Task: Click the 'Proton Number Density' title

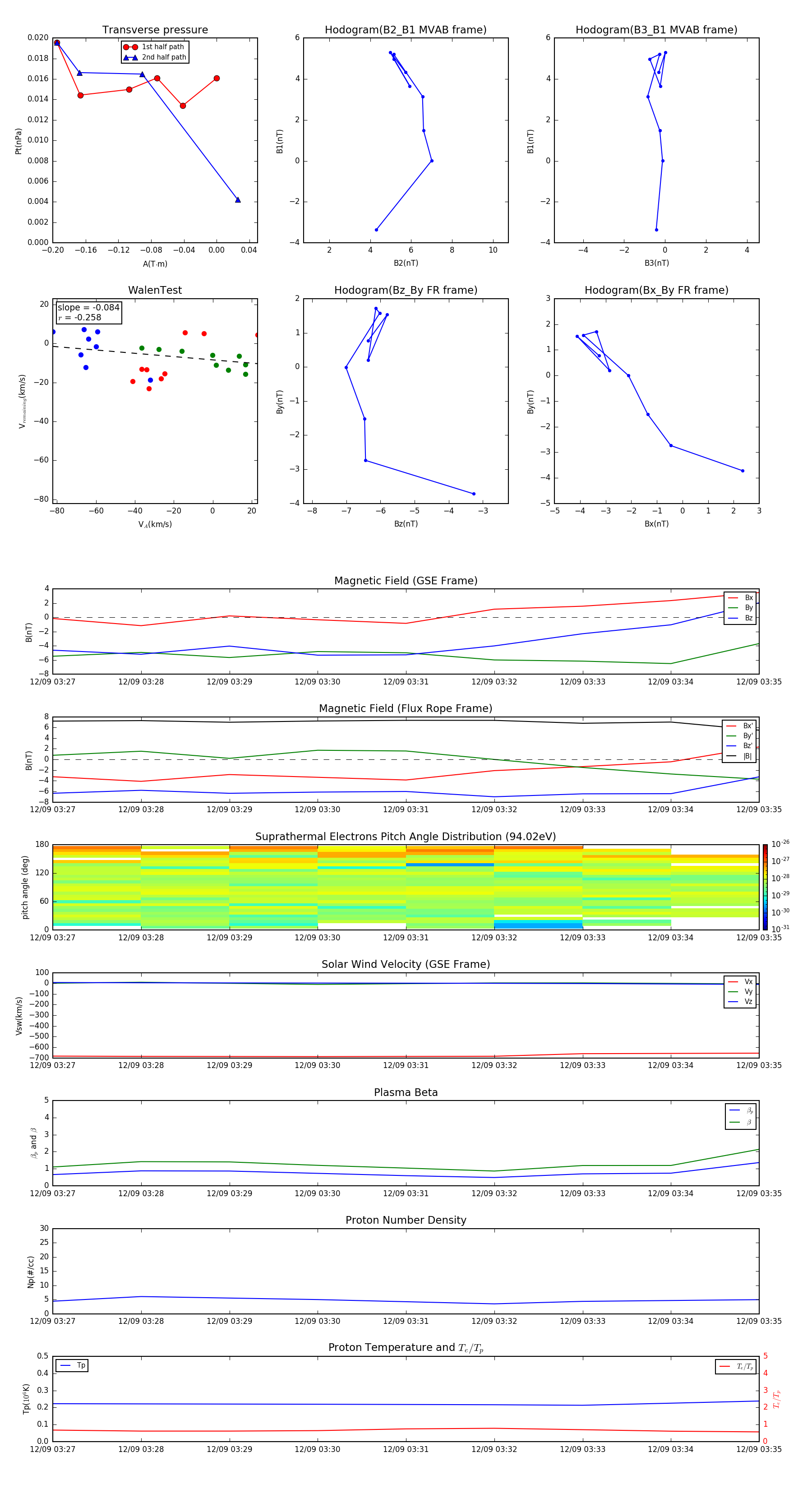Action: pyautogui.click(x=406, y=1220)
